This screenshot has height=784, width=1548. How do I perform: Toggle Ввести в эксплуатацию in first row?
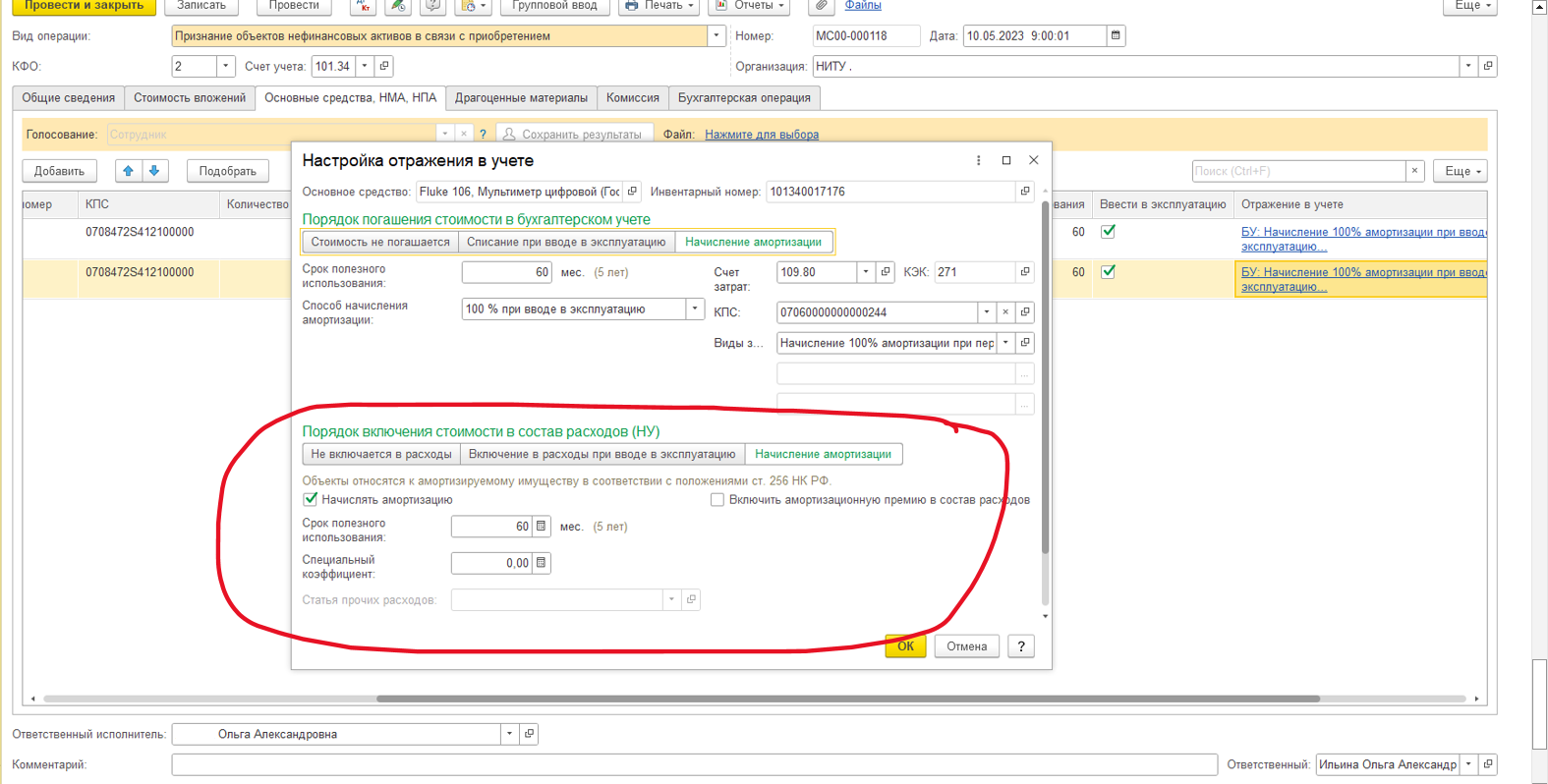pyautogui.click(x=1109, y=232)
